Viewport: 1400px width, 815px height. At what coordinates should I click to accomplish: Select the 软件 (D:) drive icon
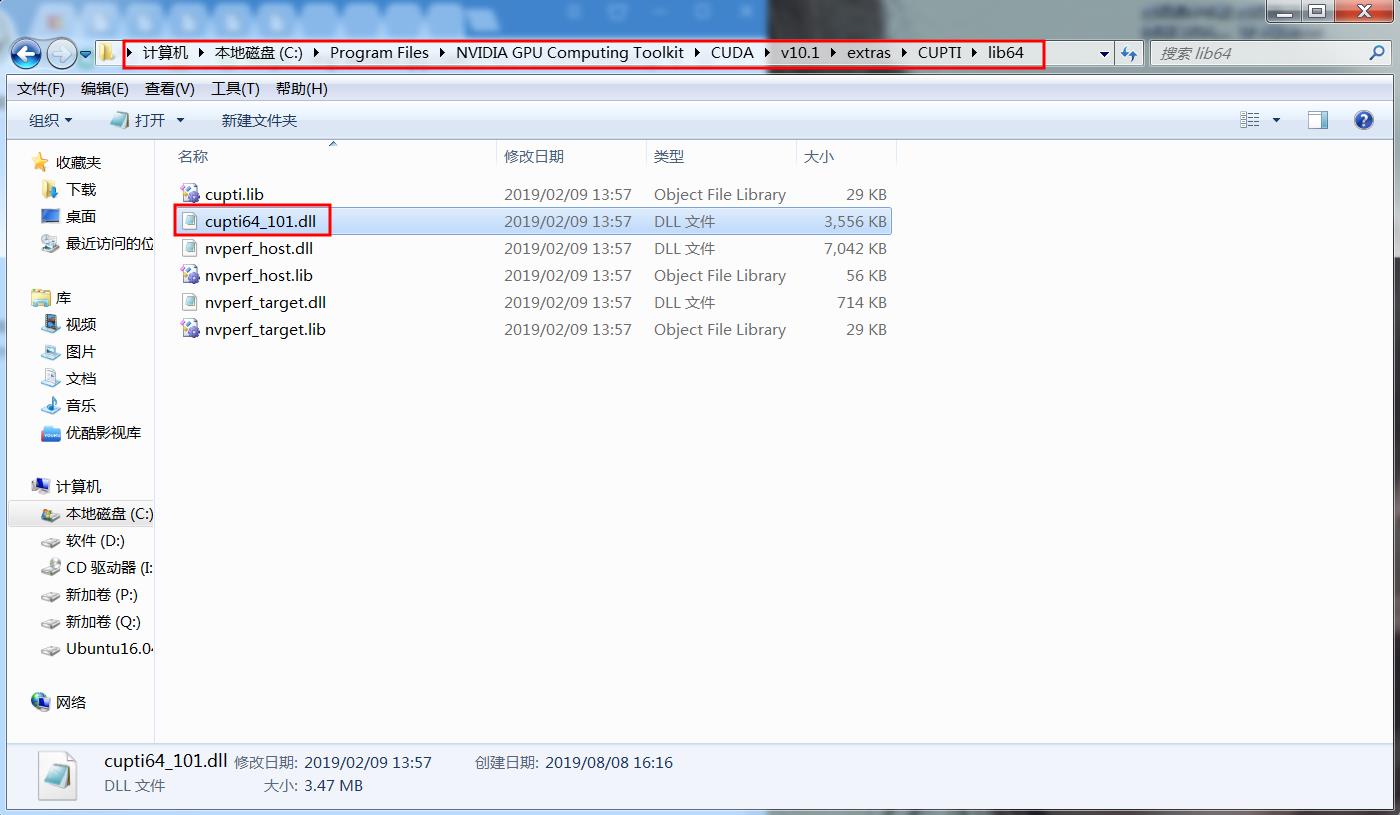coord(50,541)
